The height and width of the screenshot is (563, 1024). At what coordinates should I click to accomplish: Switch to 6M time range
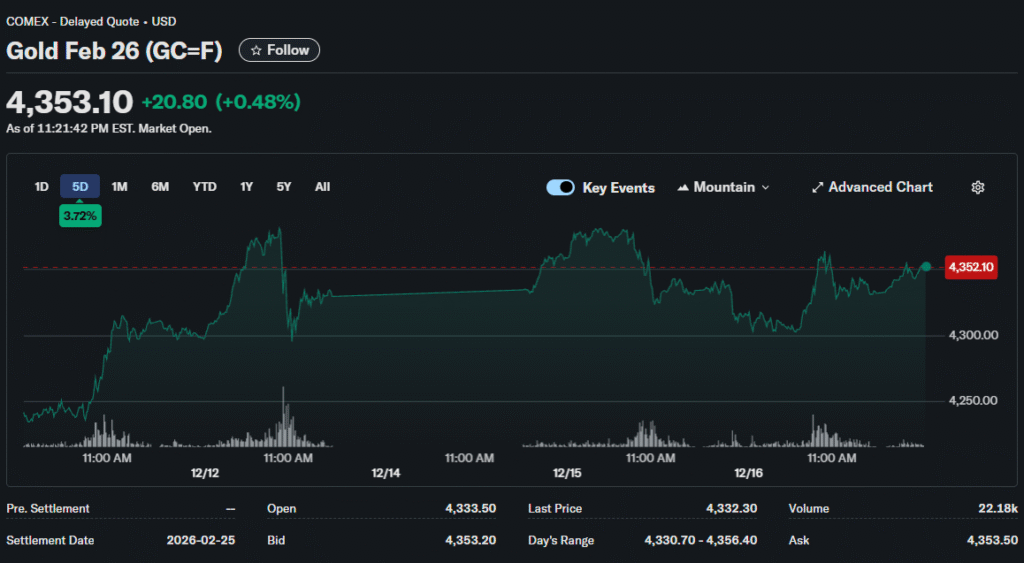coord(160,186)
